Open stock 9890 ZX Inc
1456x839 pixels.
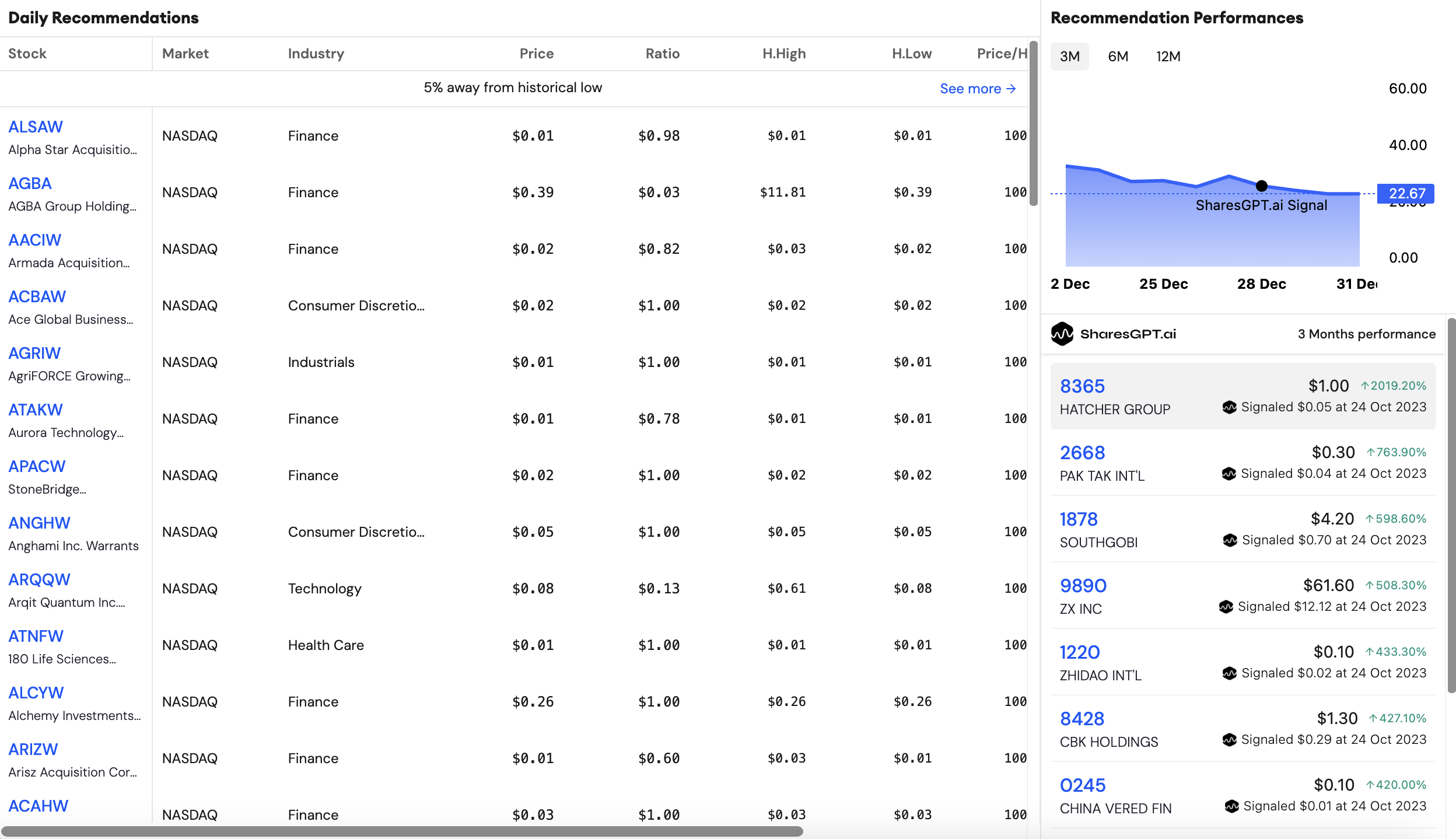pyautogui.click(x=1083, y=586)
